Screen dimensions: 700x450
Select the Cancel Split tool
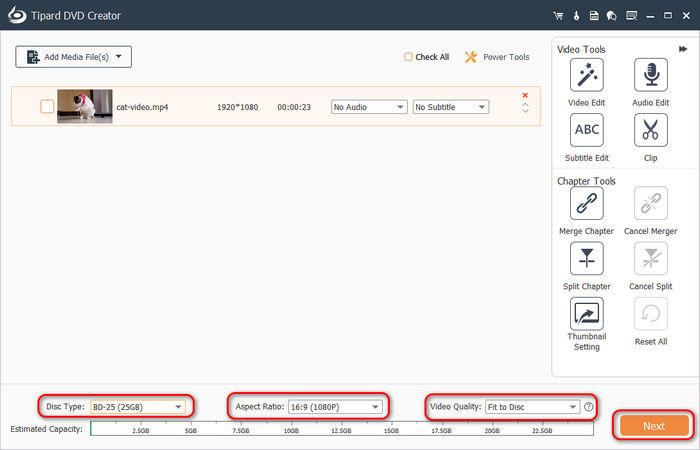[650, 258]
